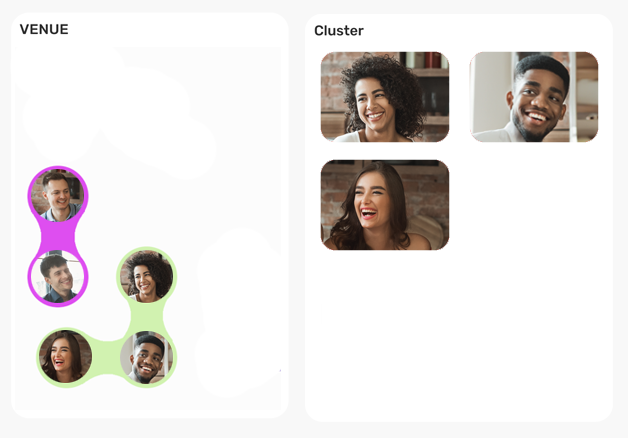Screen dimensions: 628x438
Task: Click the tiny purple dot at venue edge
Action: pos(280,371)
